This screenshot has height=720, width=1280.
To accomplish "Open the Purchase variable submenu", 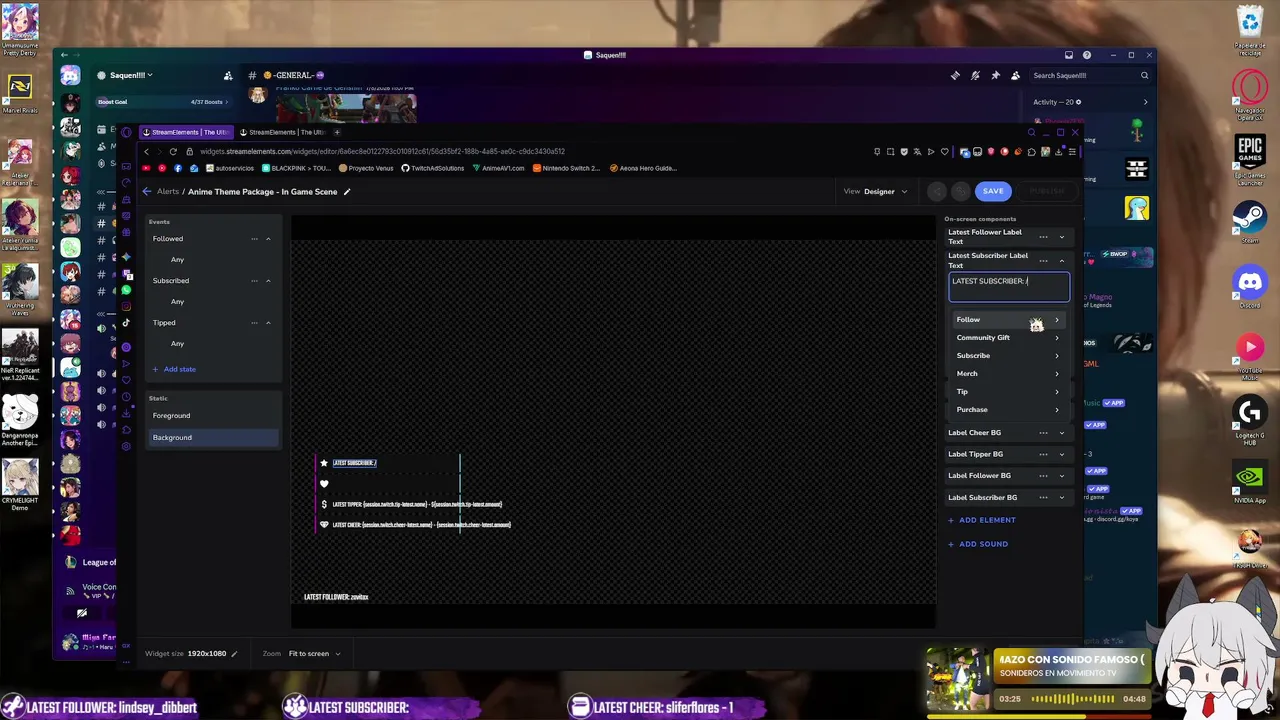I will pos(1007,410).
